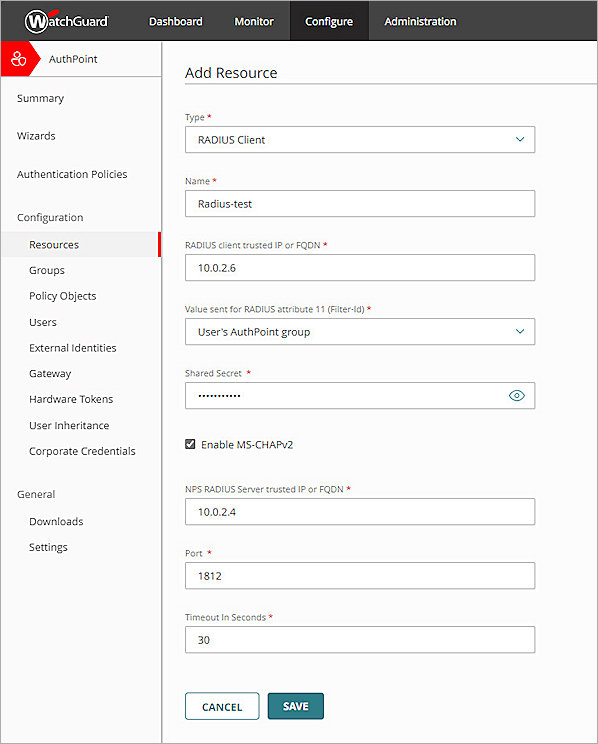598x744 pixels.
Task: Click the Timeout In Seconds field
Action: [x=360, y=640]
